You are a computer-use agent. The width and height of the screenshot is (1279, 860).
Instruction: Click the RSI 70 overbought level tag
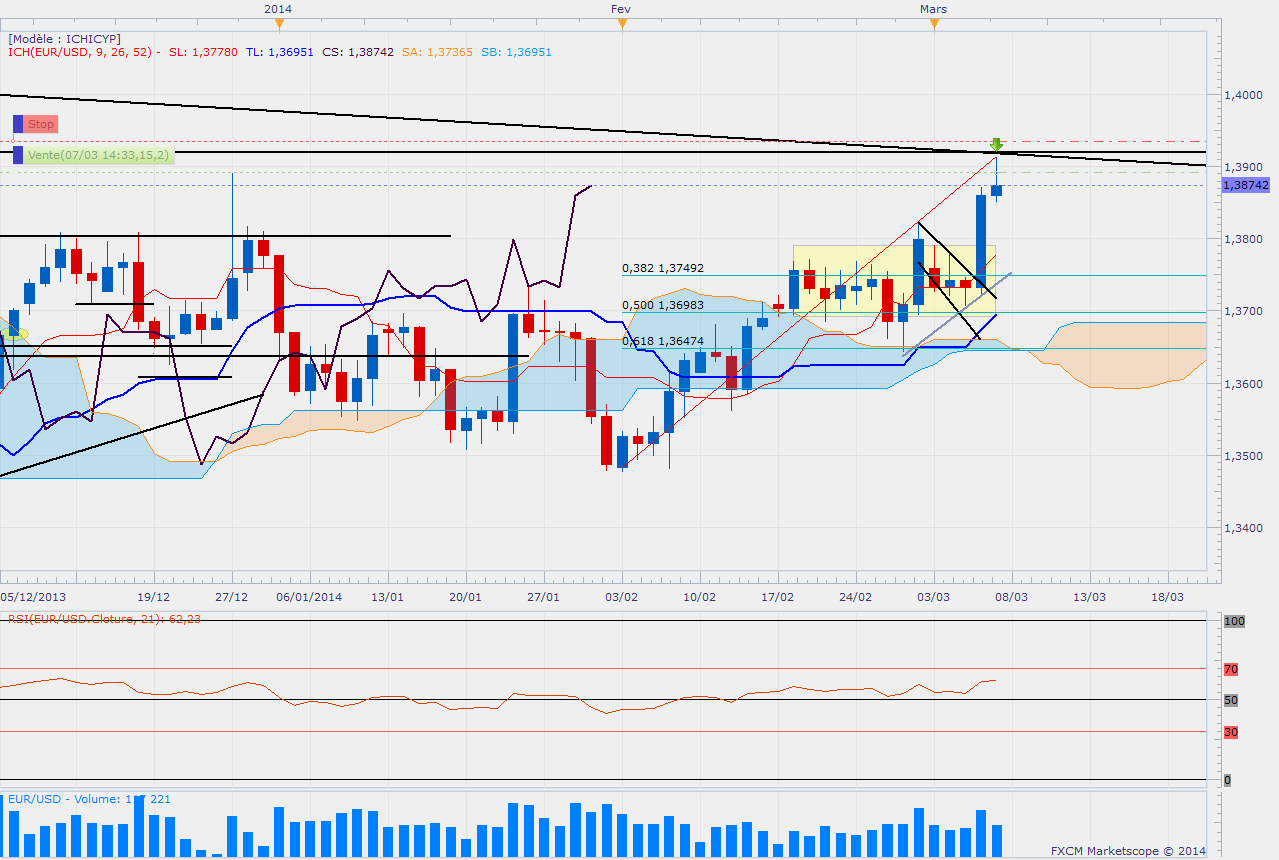coord(1232,669)
